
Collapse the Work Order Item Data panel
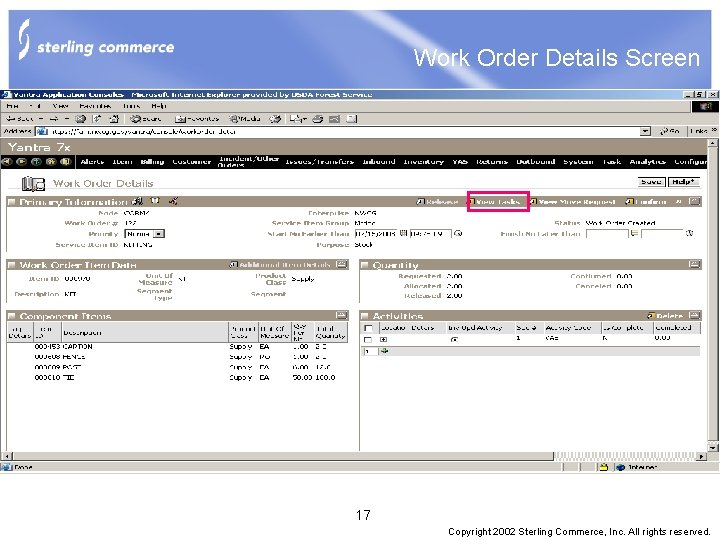342,264
